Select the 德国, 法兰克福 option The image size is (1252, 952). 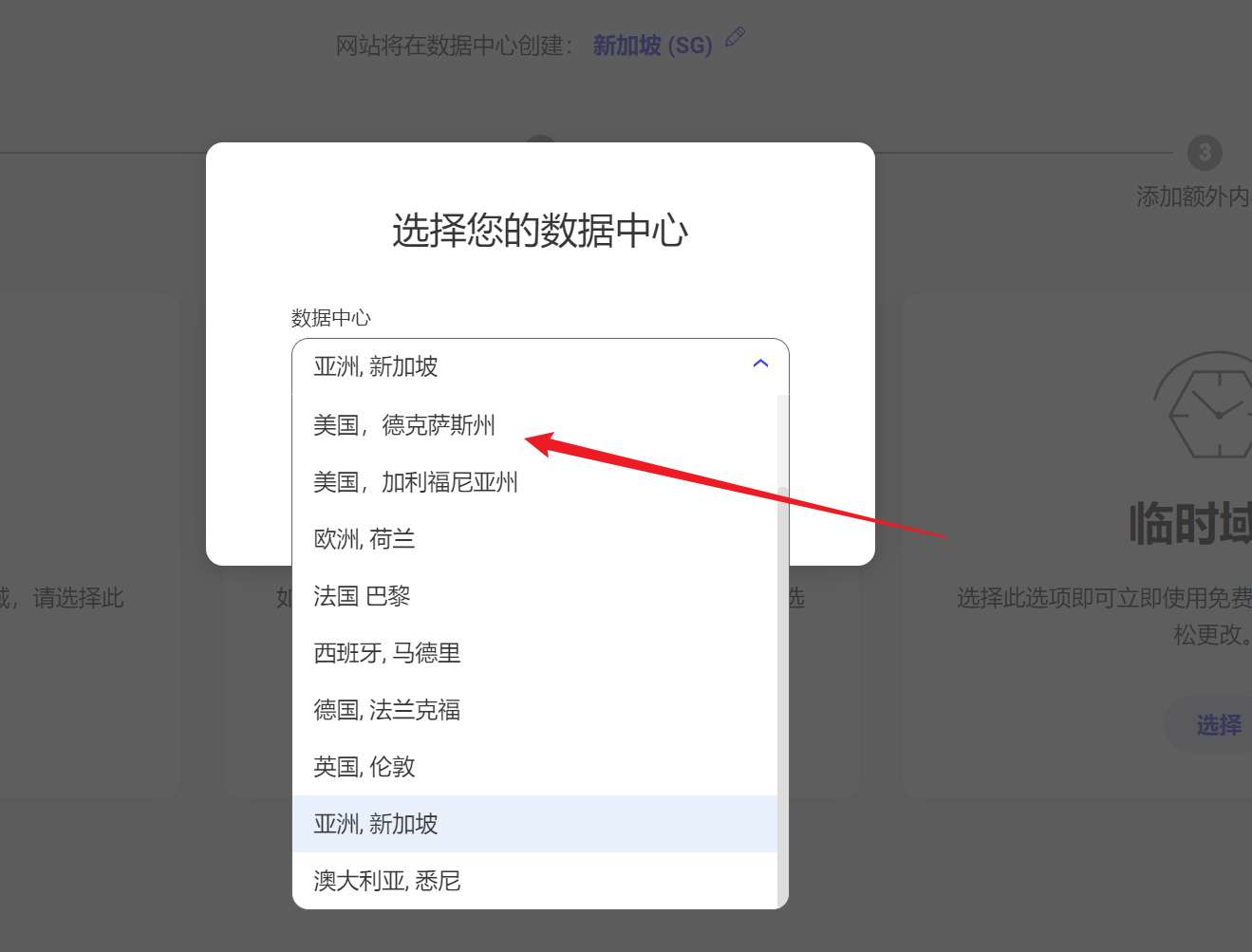click(387, 710)
